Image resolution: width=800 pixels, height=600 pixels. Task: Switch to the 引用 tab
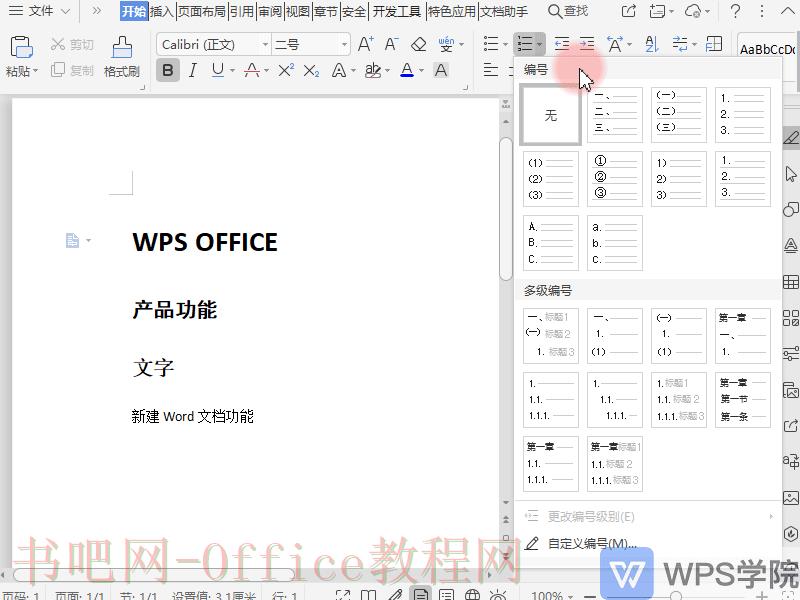(242, 11)
